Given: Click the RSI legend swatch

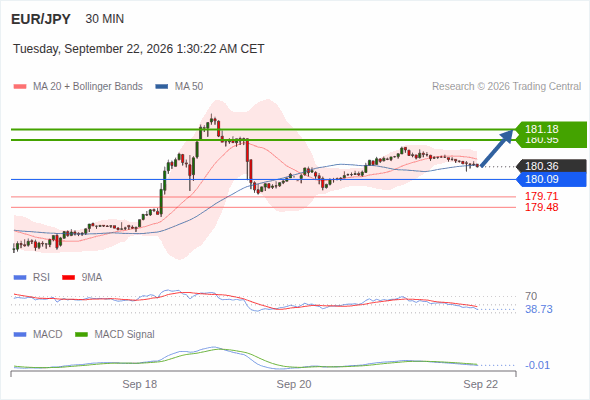Looking at the screenshot, I should (20, 278).
